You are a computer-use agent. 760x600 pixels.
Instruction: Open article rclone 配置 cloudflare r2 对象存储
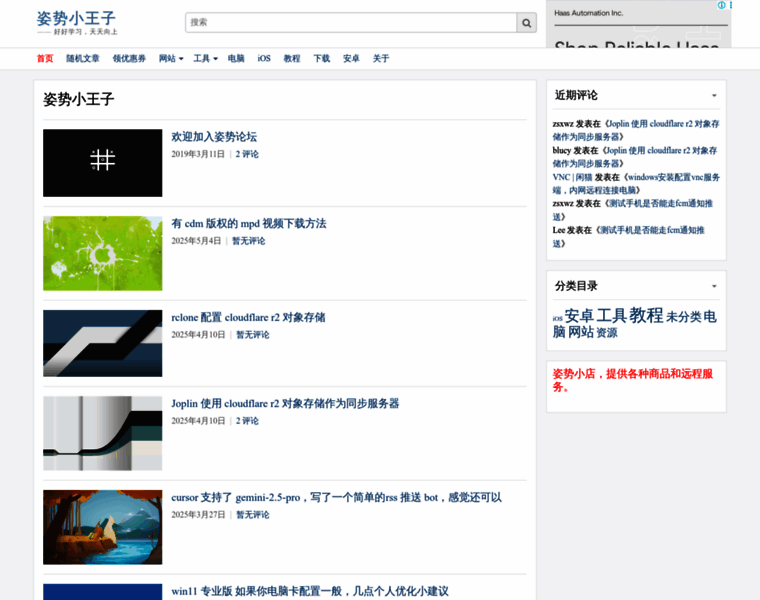pos(248,317)
